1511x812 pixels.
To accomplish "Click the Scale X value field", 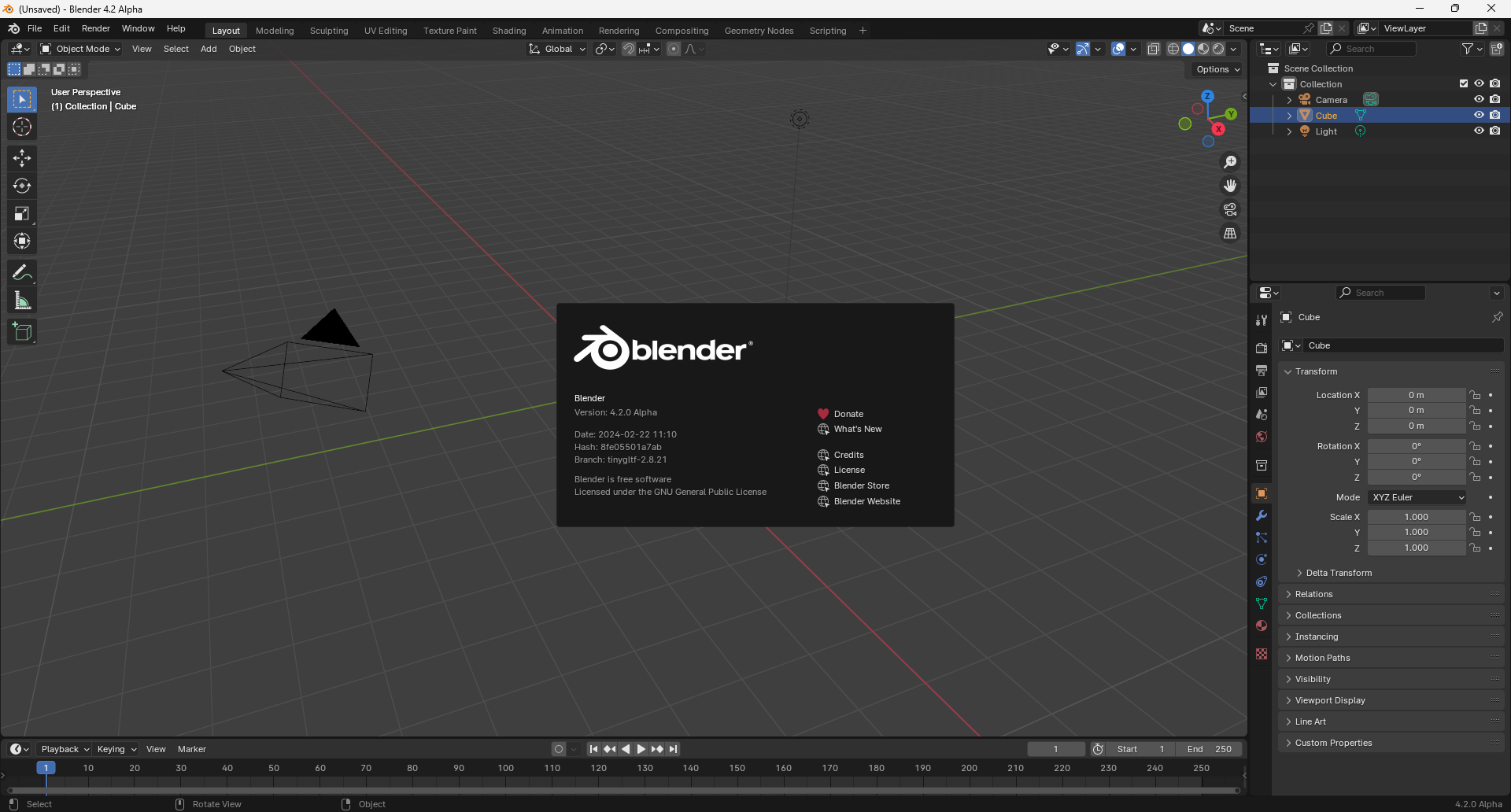I will point(1417,517).
